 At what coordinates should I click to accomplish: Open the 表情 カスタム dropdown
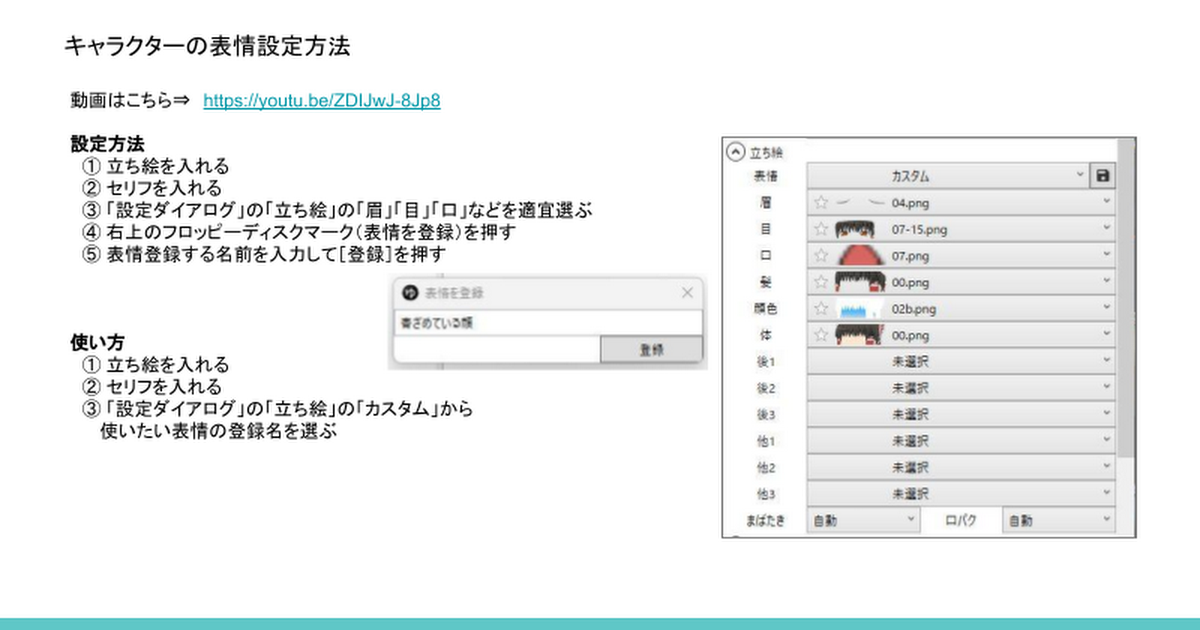click(947, 176)
